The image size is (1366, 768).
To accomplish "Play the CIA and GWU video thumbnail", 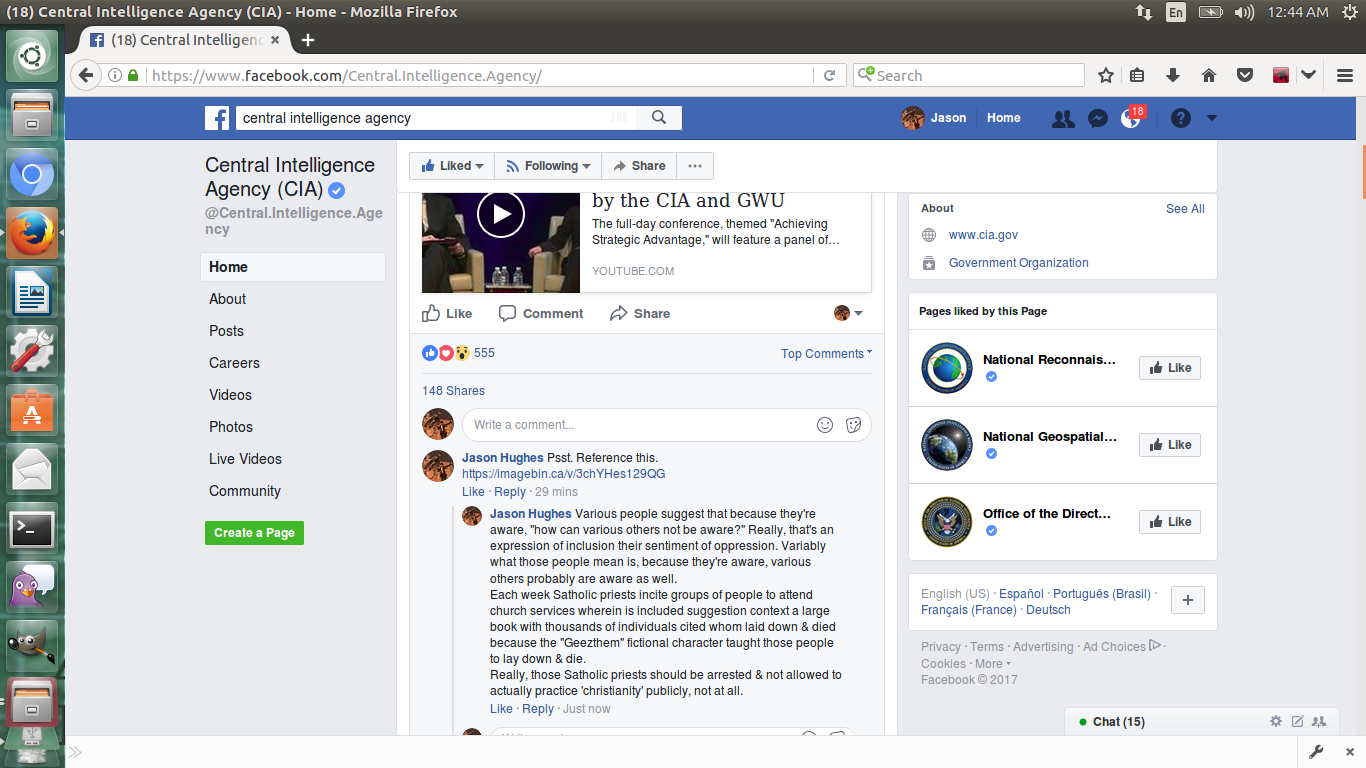I will tap(501, 213).
